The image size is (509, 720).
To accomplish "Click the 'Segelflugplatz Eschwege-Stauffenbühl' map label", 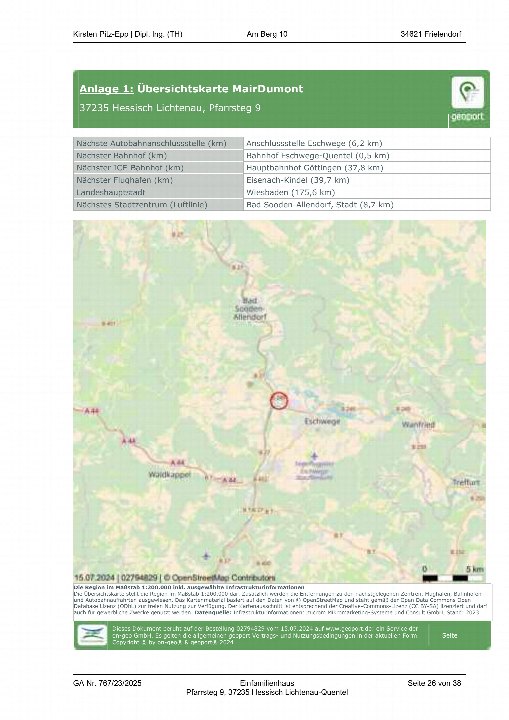I will [x=314, y=471].
